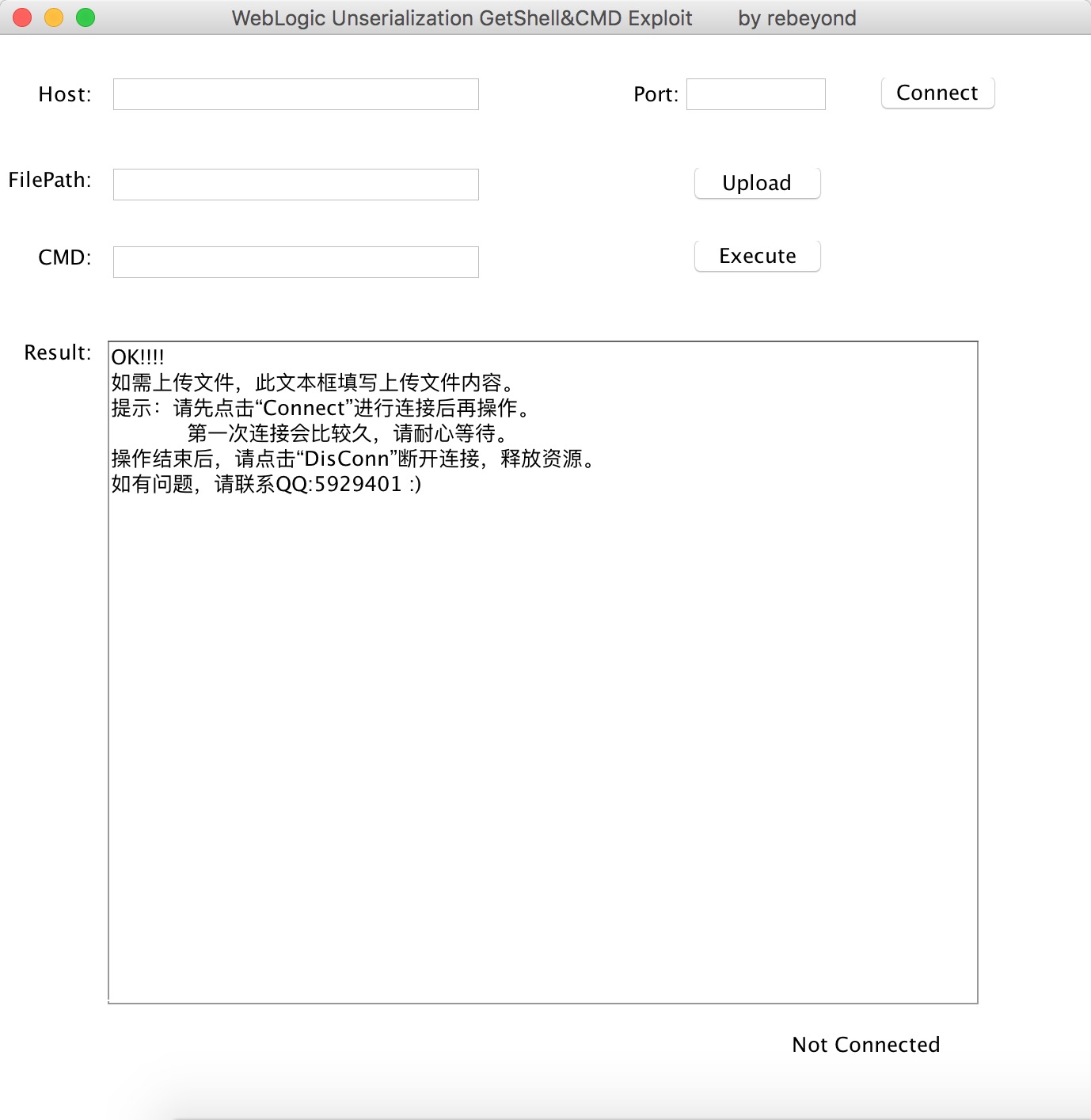This screenshot has width=1091, height=1120.
Task: Click inside the Result text area
Action: coord(543,672)
